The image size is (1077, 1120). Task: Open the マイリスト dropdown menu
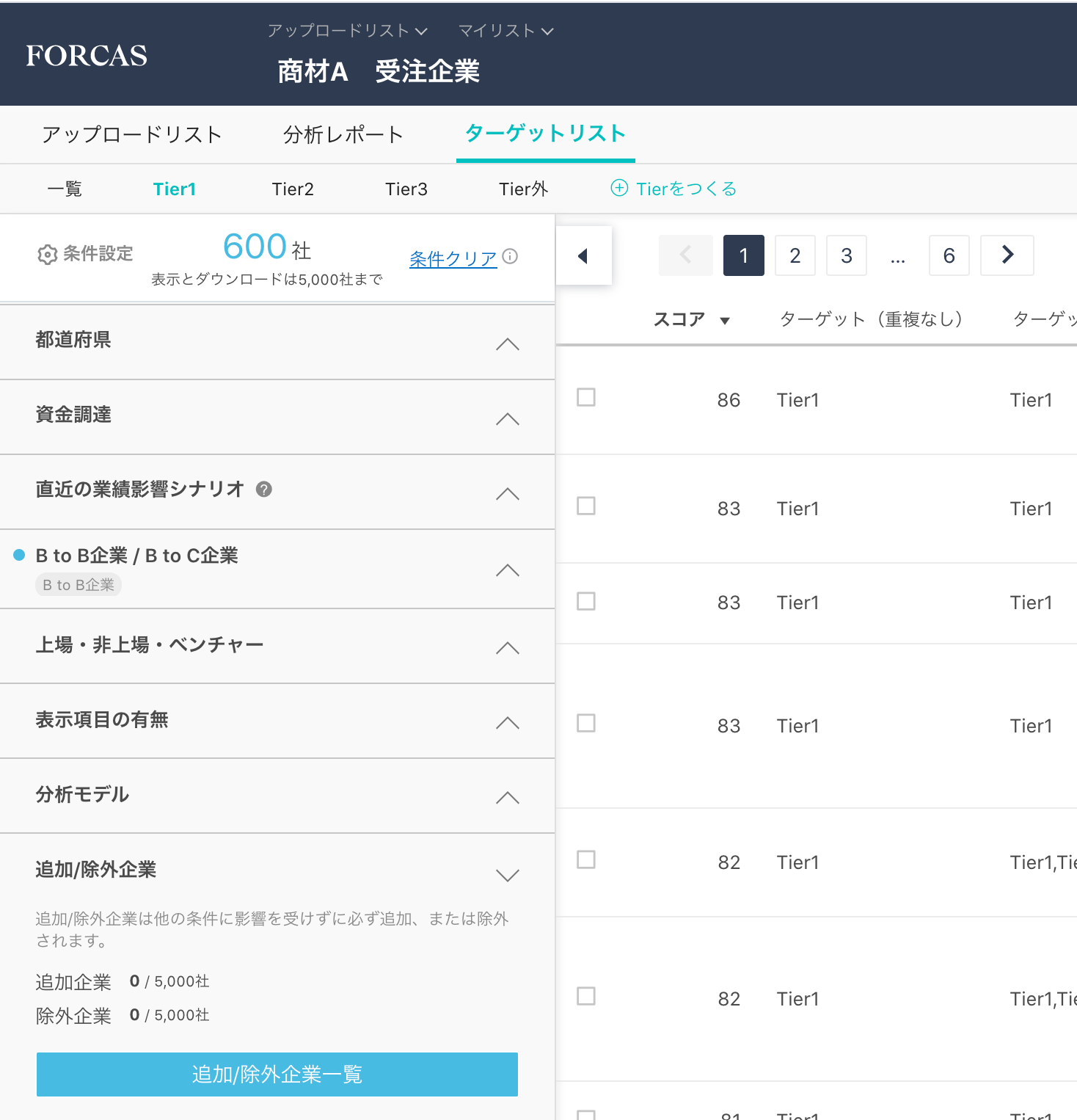[x=505, y=31]
